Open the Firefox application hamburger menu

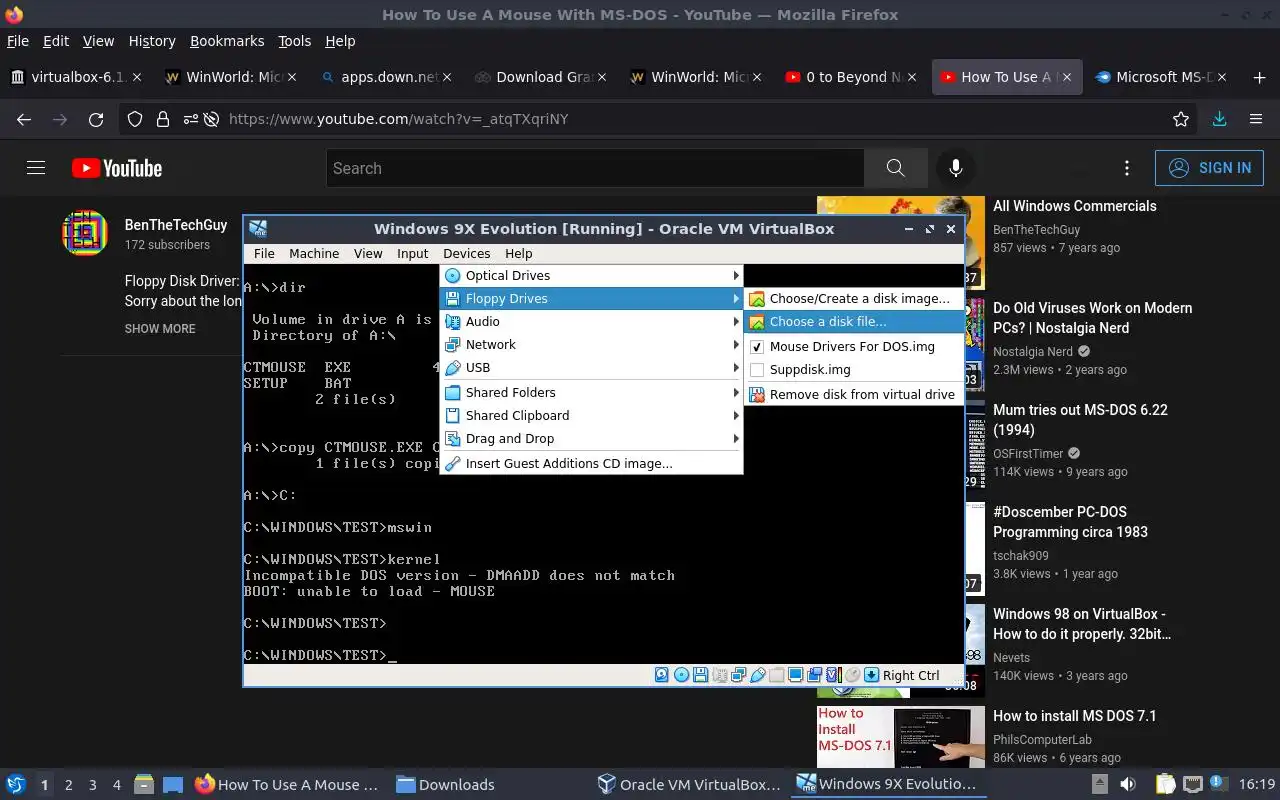click(1256, 119)
